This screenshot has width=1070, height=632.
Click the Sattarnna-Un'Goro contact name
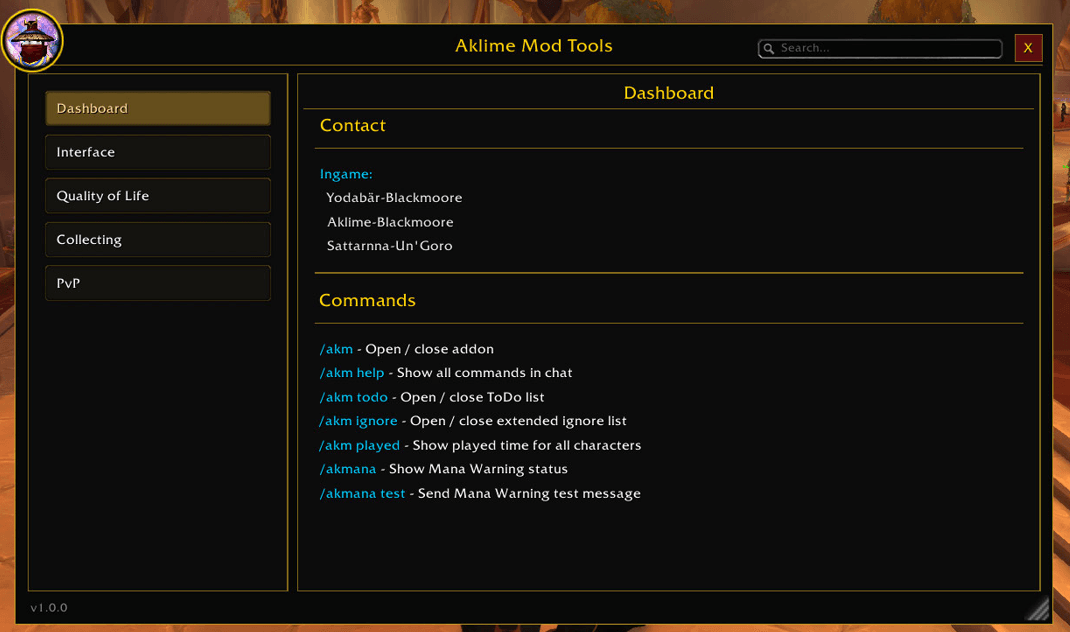[389, 246]
